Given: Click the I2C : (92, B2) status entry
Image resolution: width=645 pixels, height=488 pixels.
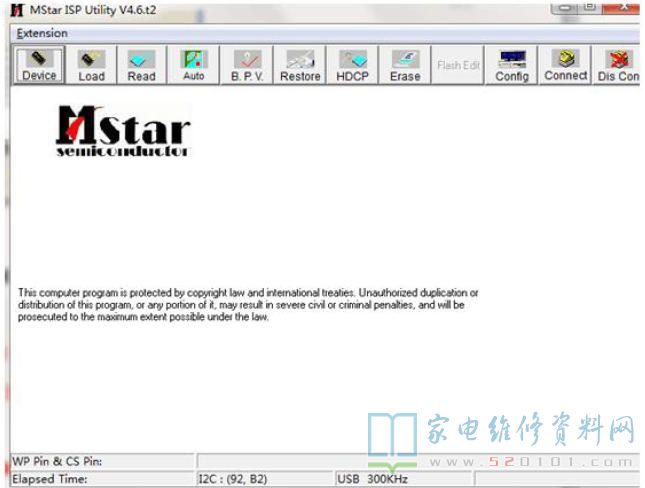Looking at the screenshot, I should [264, 479].
